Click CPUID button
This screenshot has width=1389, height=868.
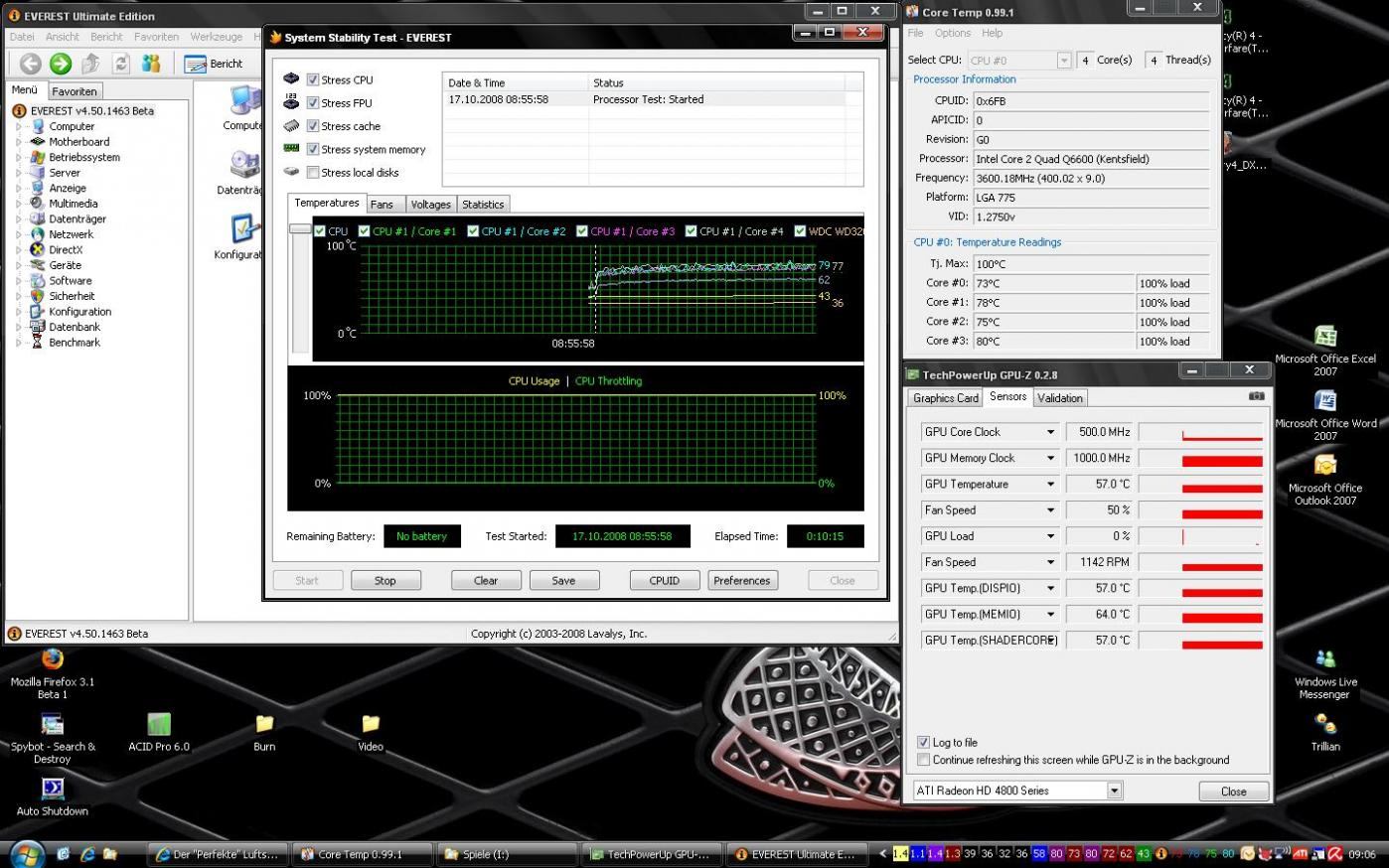click(x=665, y=581)
